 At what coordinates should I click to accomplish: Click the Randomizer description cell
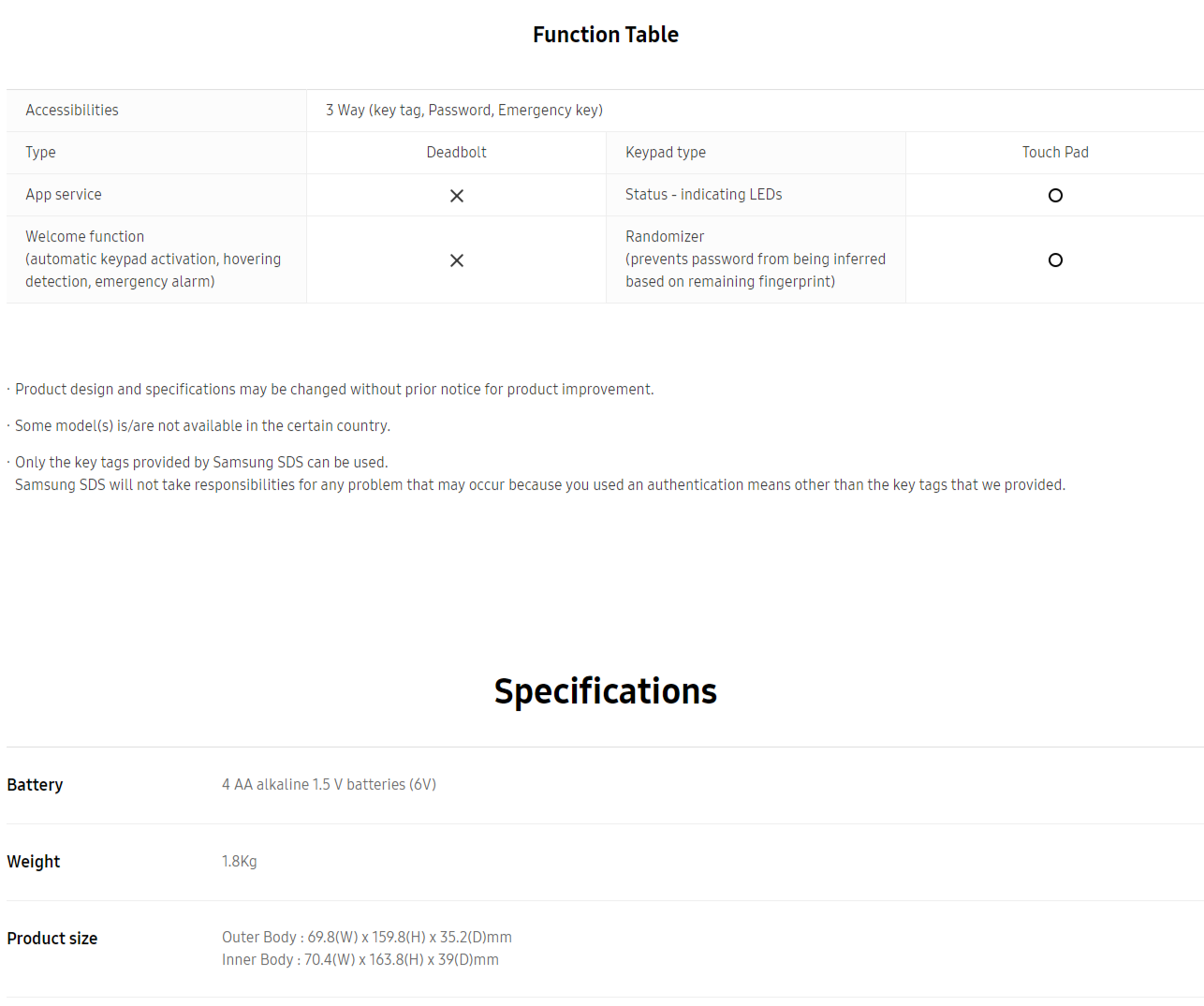coord(756,259)
